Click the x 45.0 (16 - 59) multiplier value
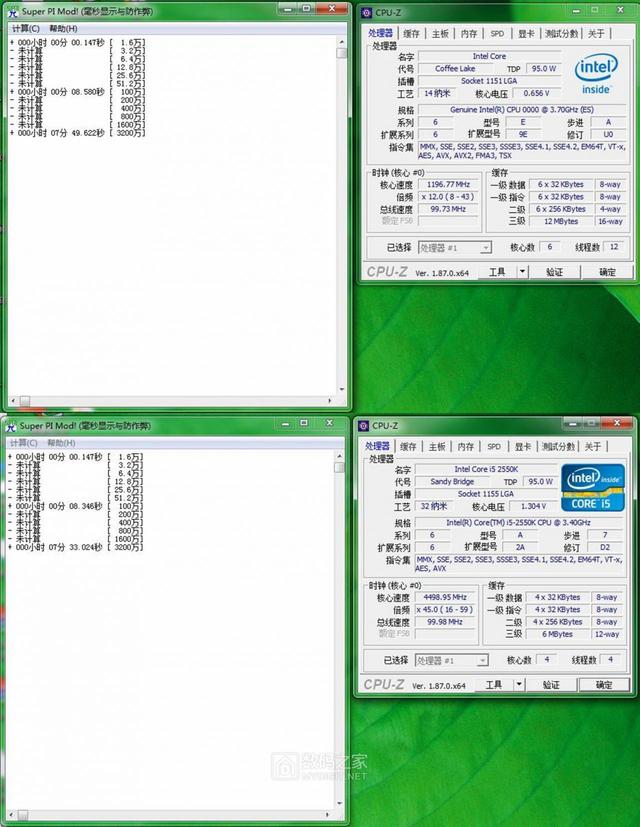Image resolution: width=640 pixels, height=827 pixels. 445,609
